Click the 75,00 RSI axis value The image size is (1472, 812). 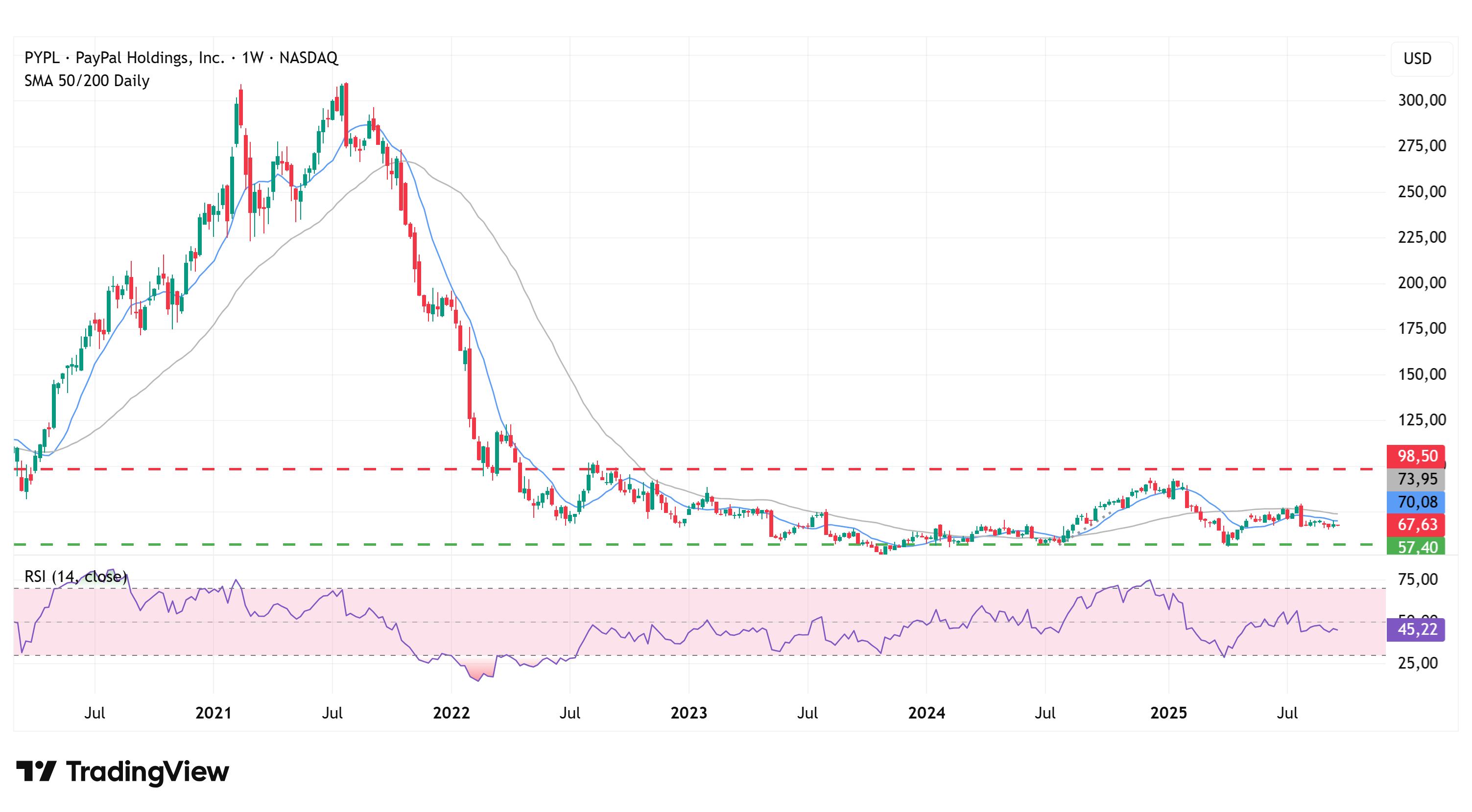click(x=1417, y=580)
